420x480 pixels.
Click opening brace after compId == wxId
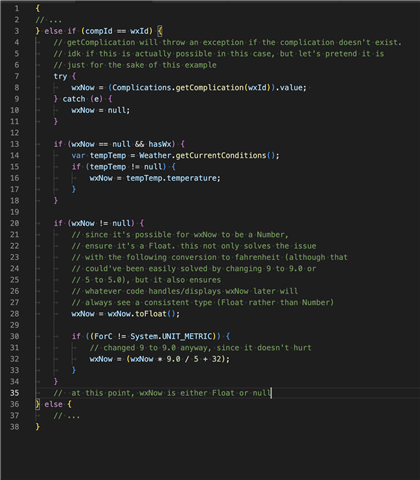point(160,31)
